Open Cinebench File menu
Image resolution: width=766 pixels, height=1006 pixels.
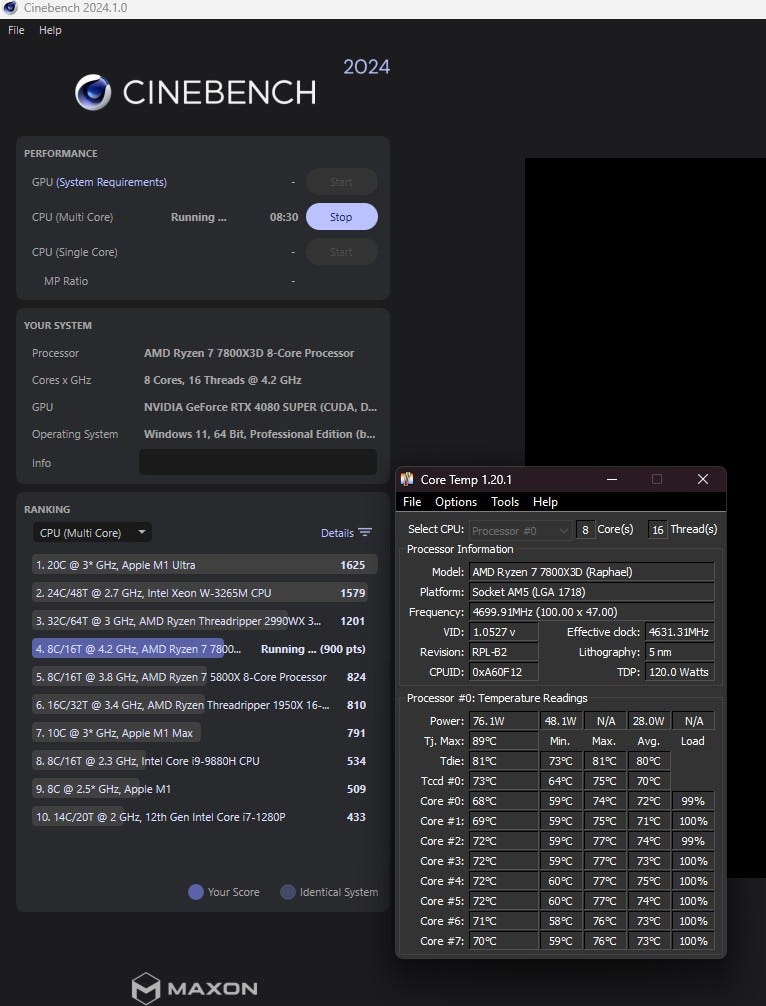coord(16,30)
